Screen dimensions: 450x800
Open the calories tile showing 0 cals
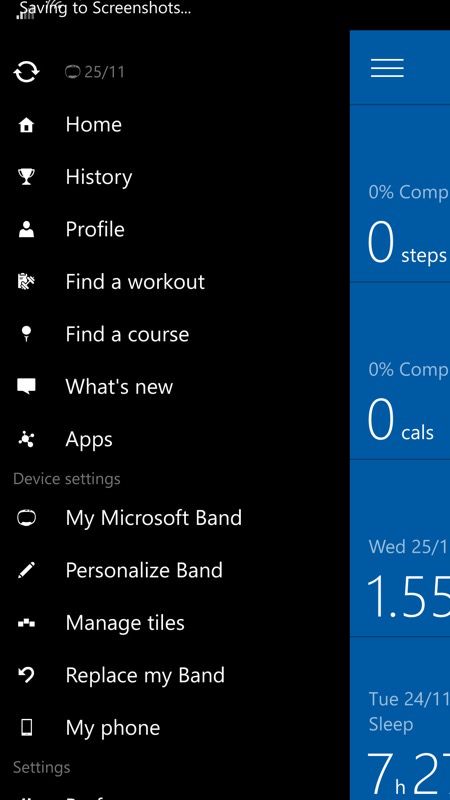(x=400, y=370)
